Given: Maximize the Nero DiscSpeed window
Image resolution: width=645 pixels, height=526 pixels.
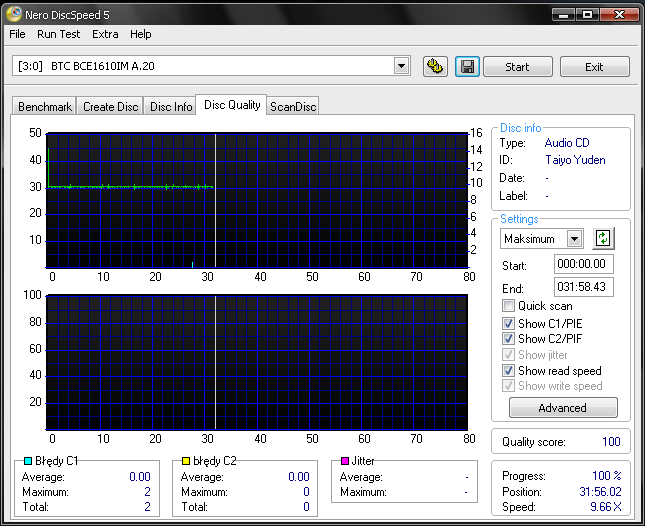Looking at the screenshot, I should (587, 14).
